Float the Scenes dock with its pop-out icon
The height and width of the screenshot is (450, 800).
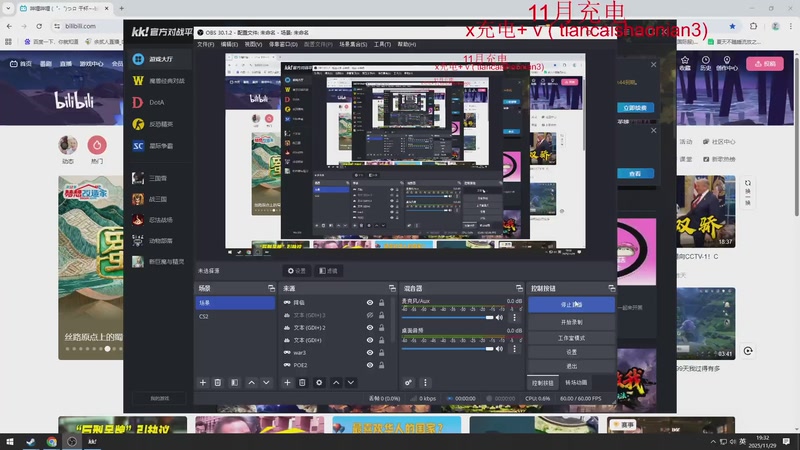pos(271,288)
